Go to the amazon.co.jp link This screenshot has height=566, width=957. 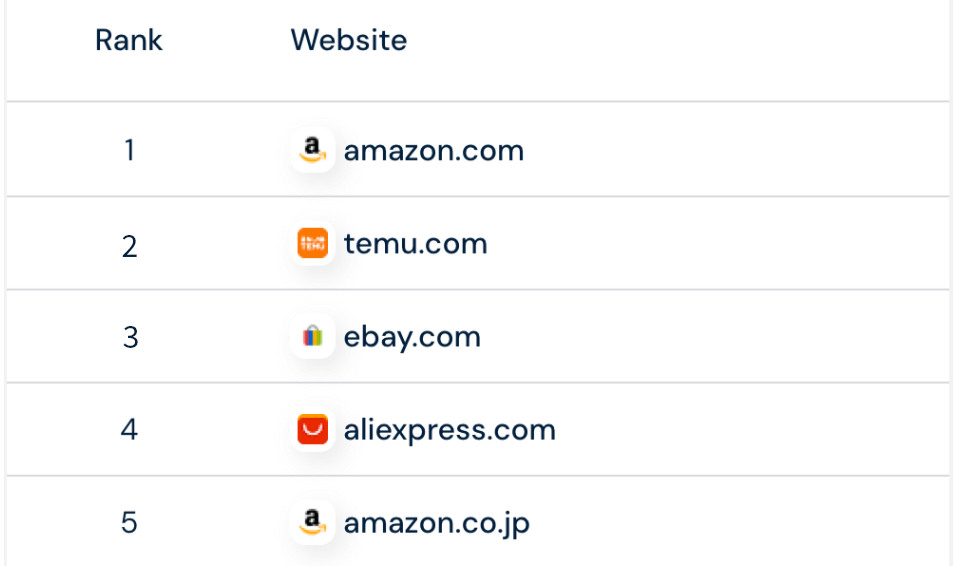[436, 522]
